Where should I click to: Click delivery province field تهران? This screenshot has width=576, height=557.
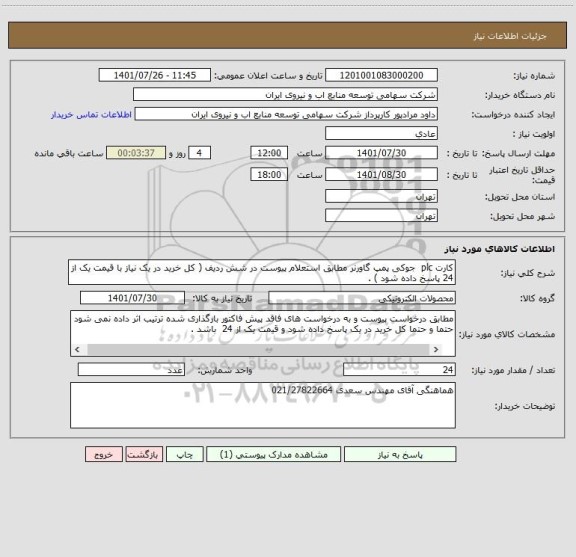point(381,196)
